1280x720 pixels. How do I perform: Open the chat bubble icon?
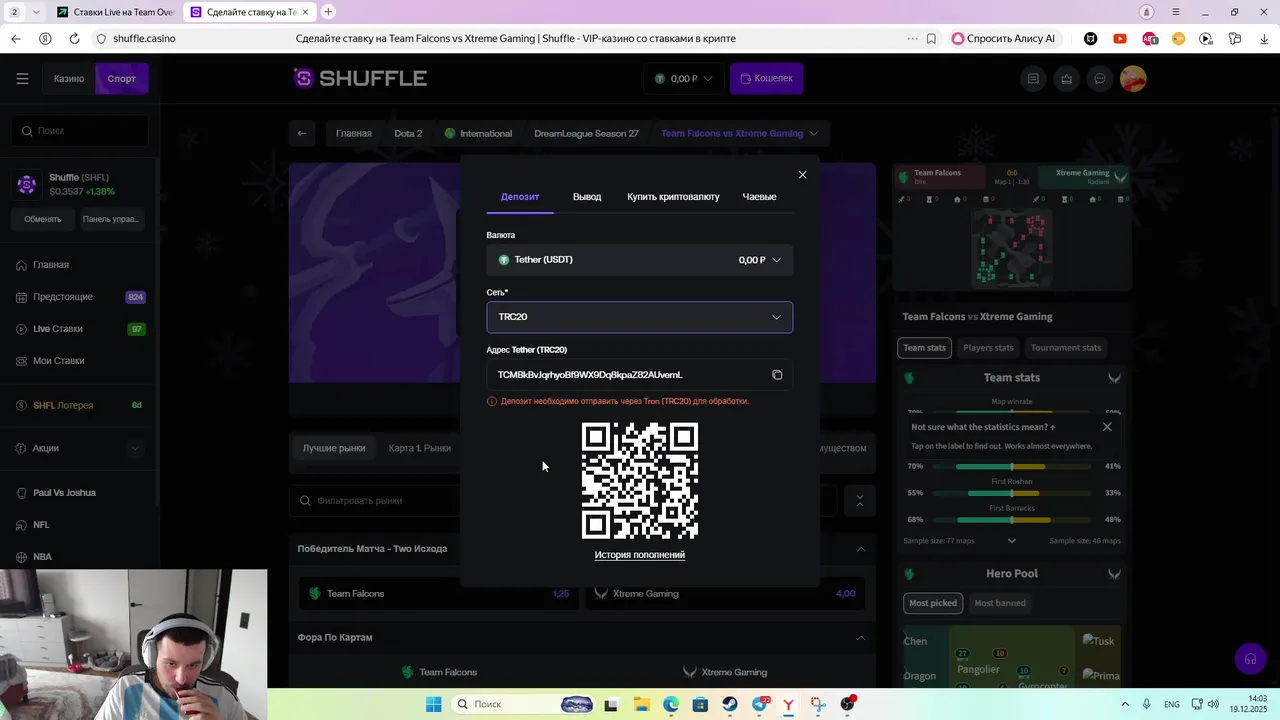pos(1100,79)
